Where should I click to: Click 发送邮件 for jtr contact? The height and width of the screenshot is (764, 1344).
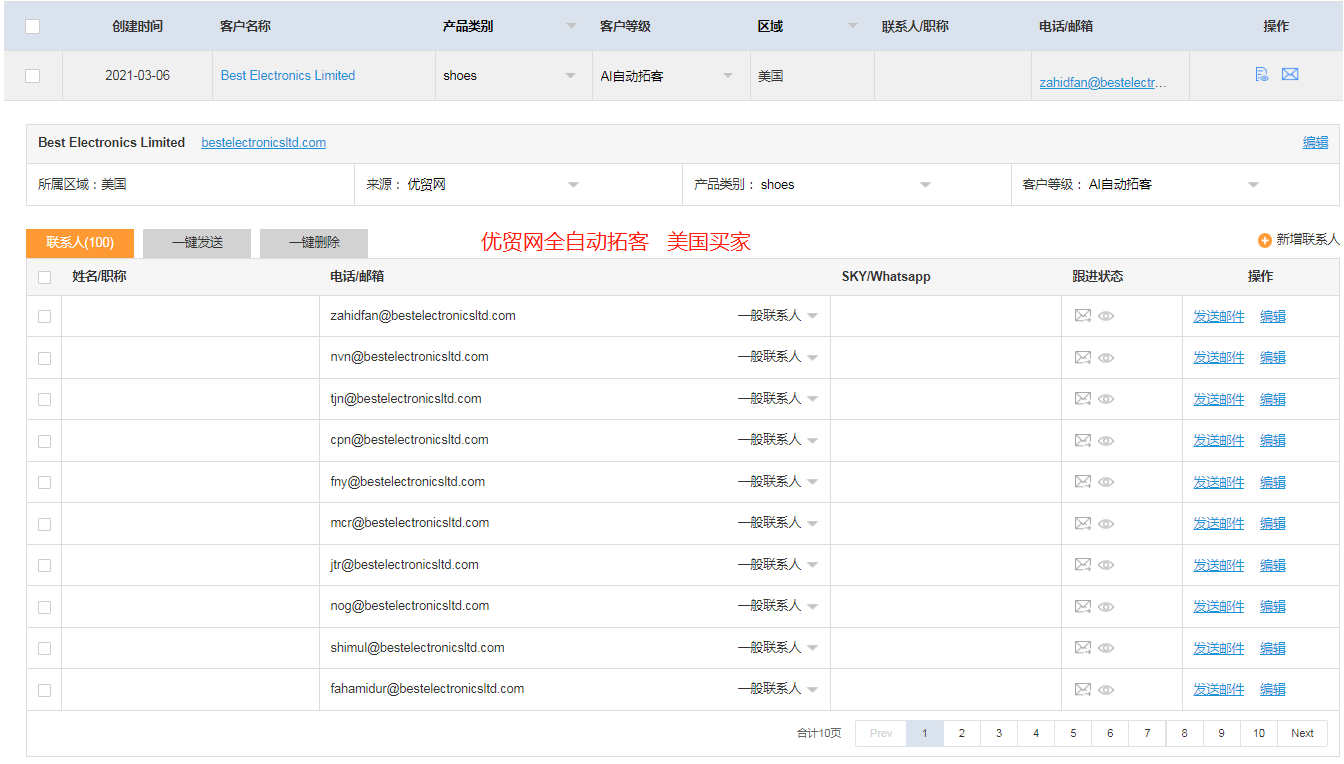point(1218,565)
